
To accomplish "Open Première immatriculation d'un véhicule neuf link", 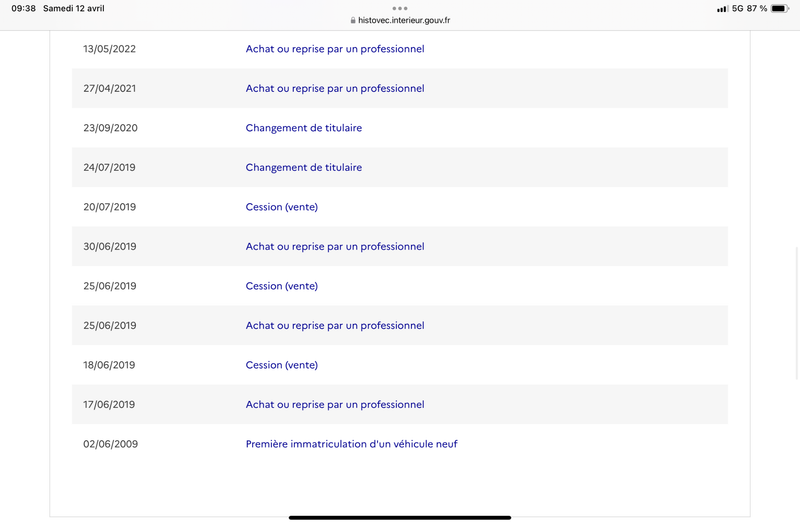I will tap(352, 444).
